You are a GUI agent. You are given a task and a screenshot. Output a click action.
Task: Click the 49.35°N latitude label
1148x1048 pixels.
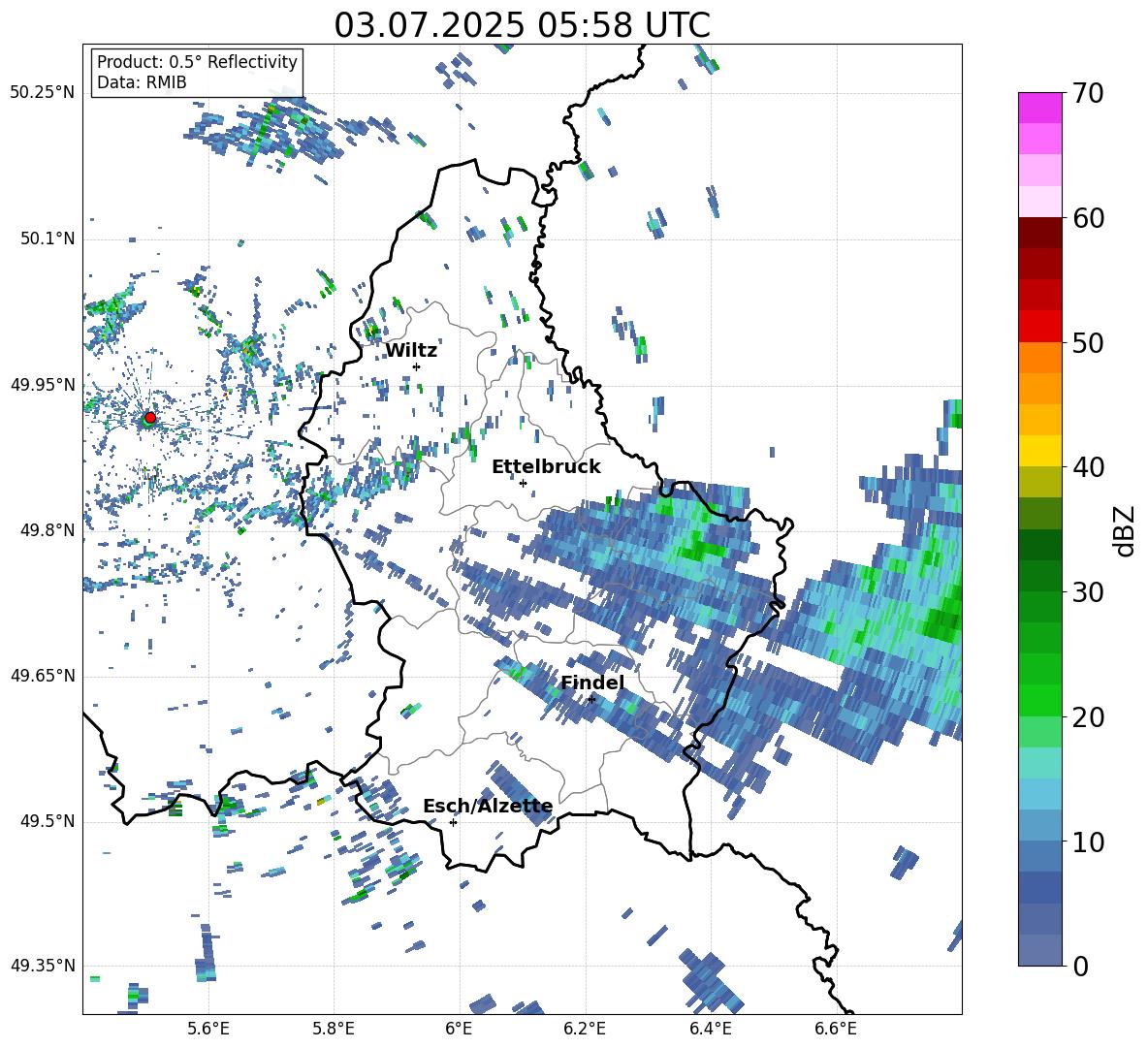[43, 966]
